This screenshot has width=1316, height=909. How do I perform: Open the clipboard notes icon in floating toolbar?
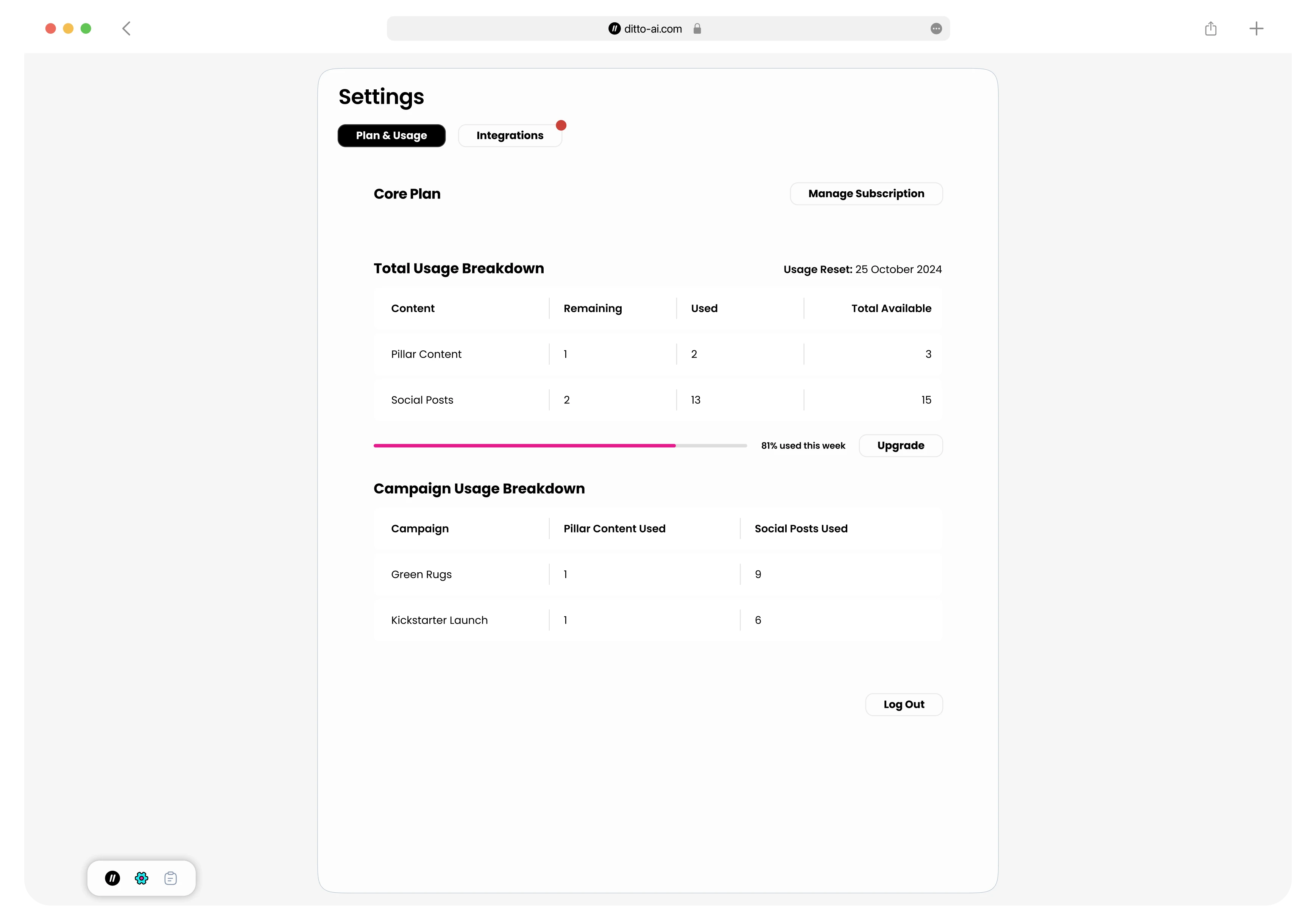click(x=170, y=878)
